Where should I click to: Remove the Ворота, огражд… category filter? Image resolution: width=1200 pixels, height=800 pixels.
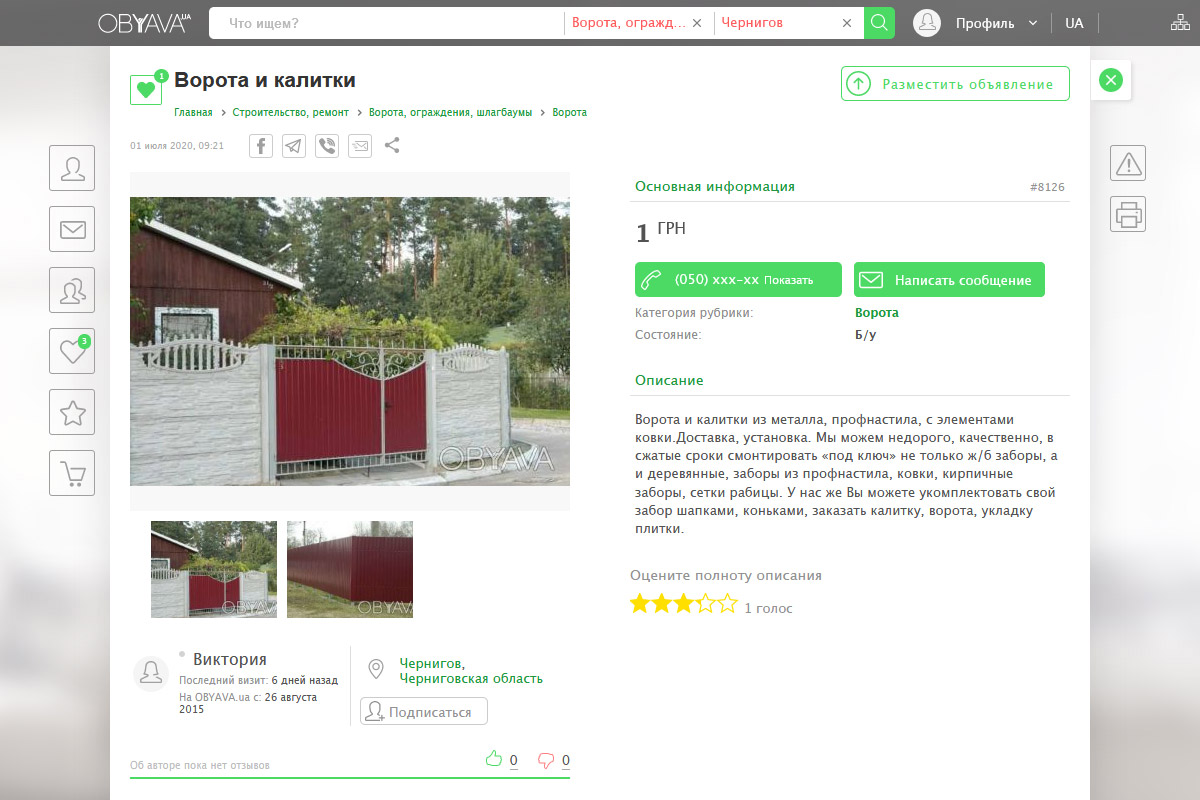697,23
